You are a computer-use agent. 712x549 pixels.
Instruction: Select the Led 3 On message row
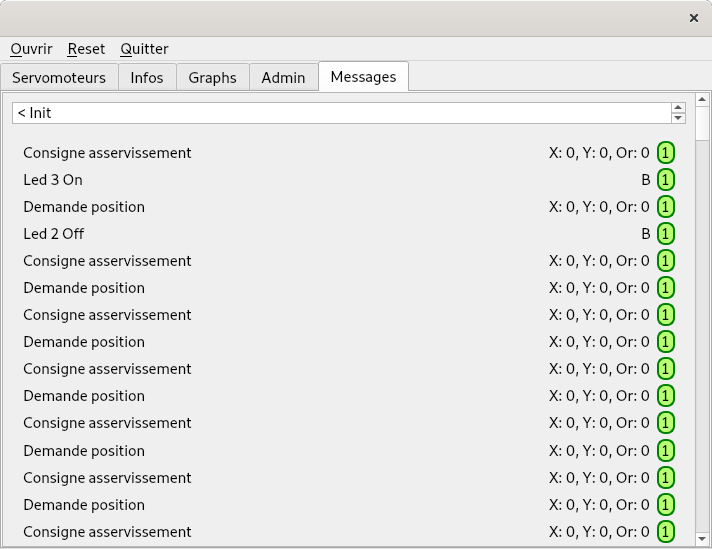349,180
